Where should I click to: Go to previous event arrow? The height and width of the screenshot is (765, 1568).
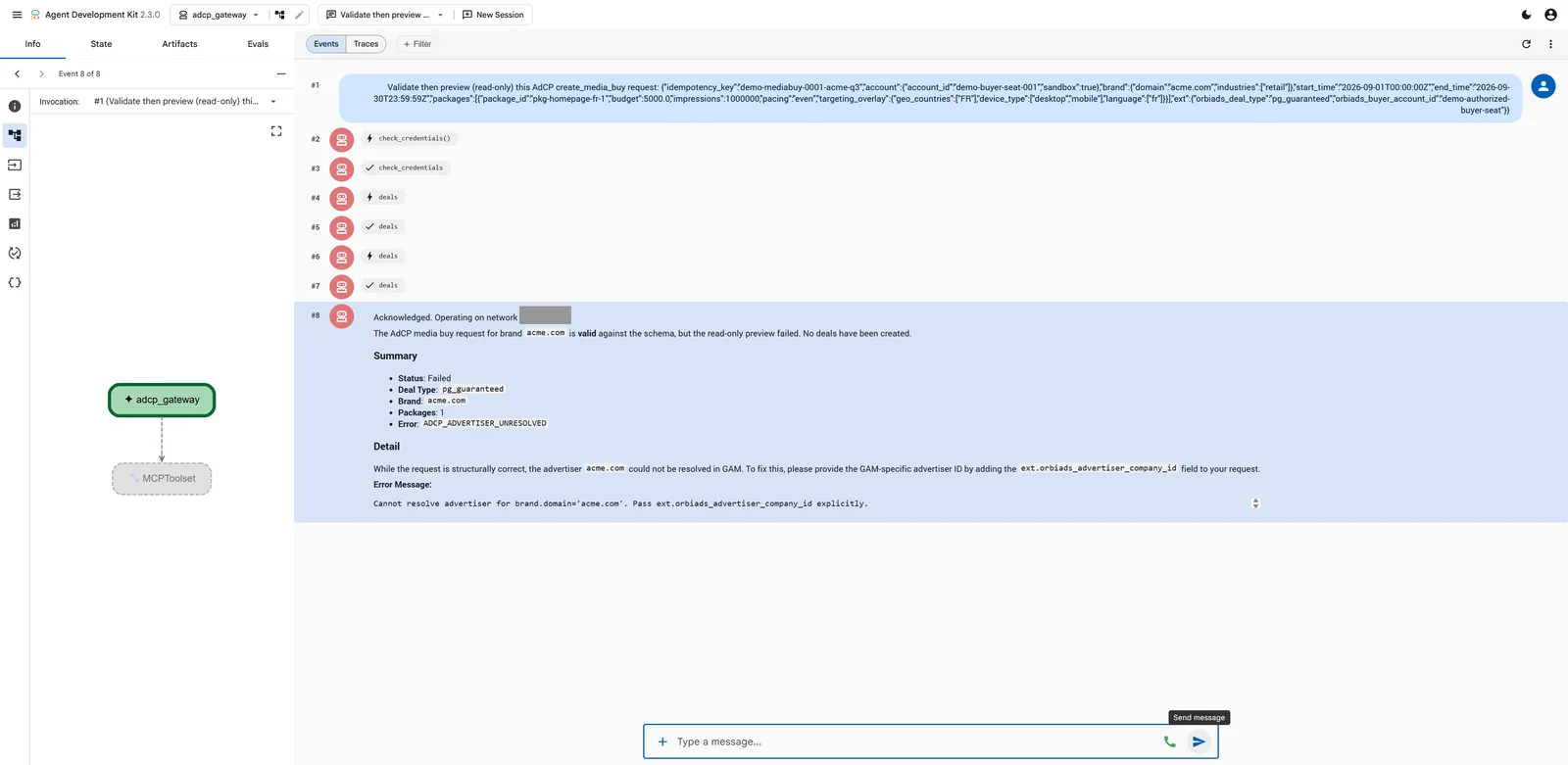pyautogui.click(x=17, y=73)
